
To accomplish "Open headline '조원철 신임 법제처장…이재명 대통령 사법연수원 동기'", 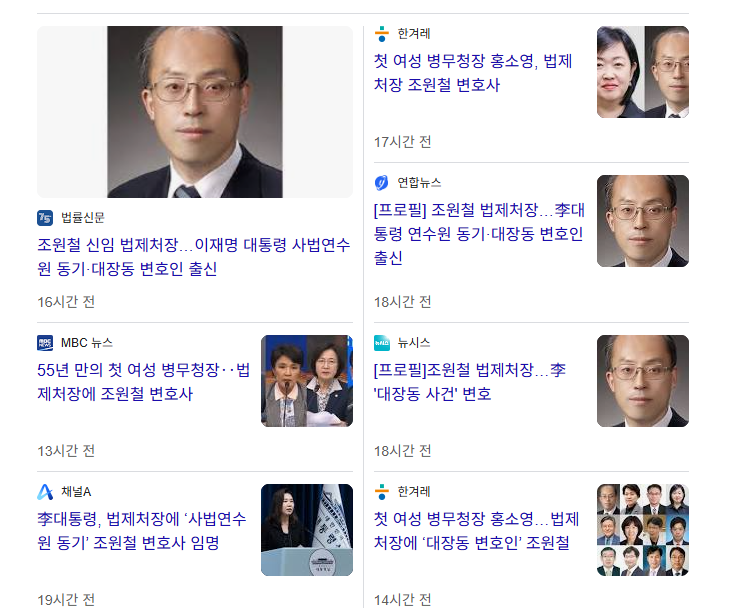I will point(194,257).
